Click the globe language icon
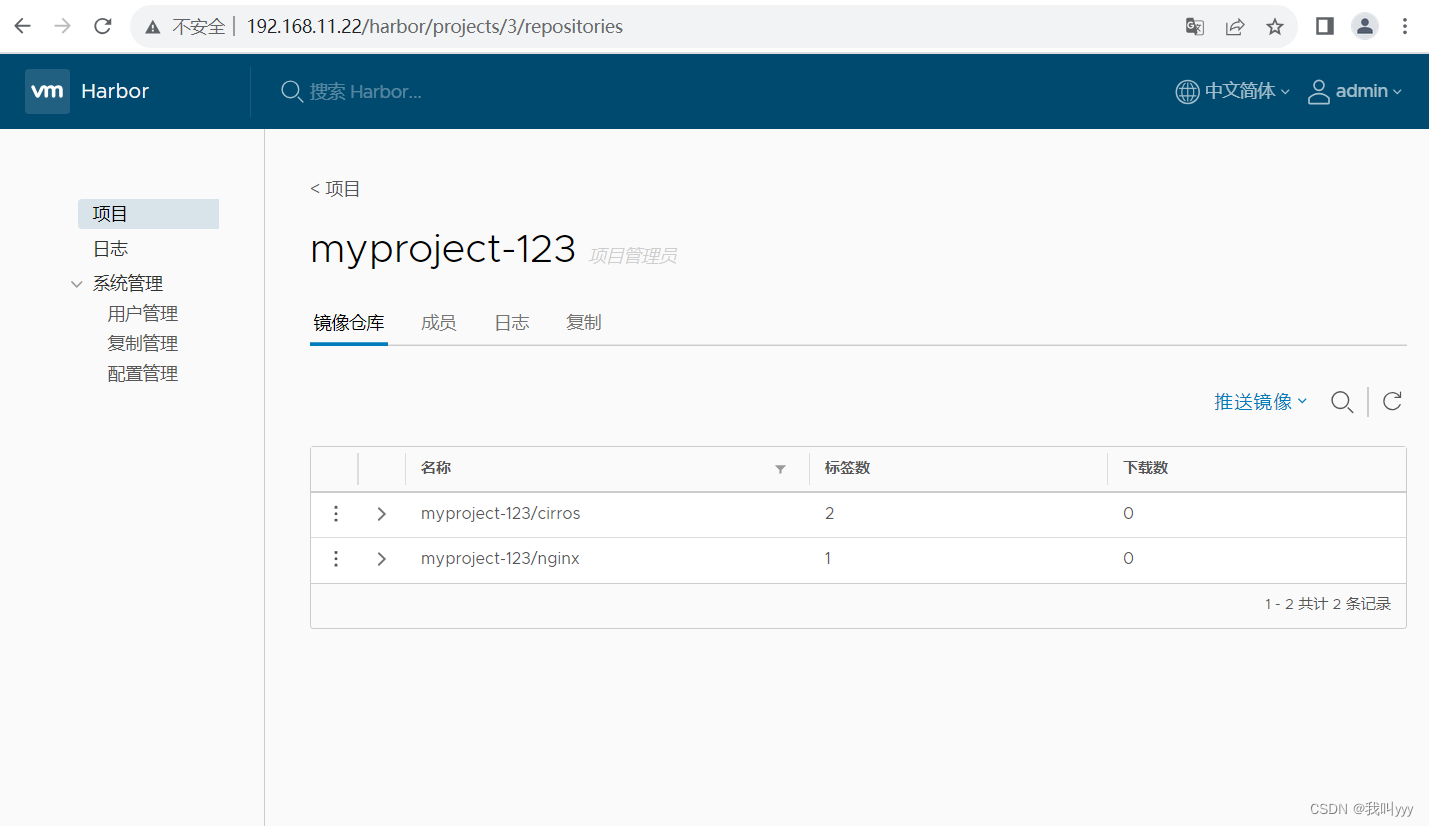 pos(1187,92)
